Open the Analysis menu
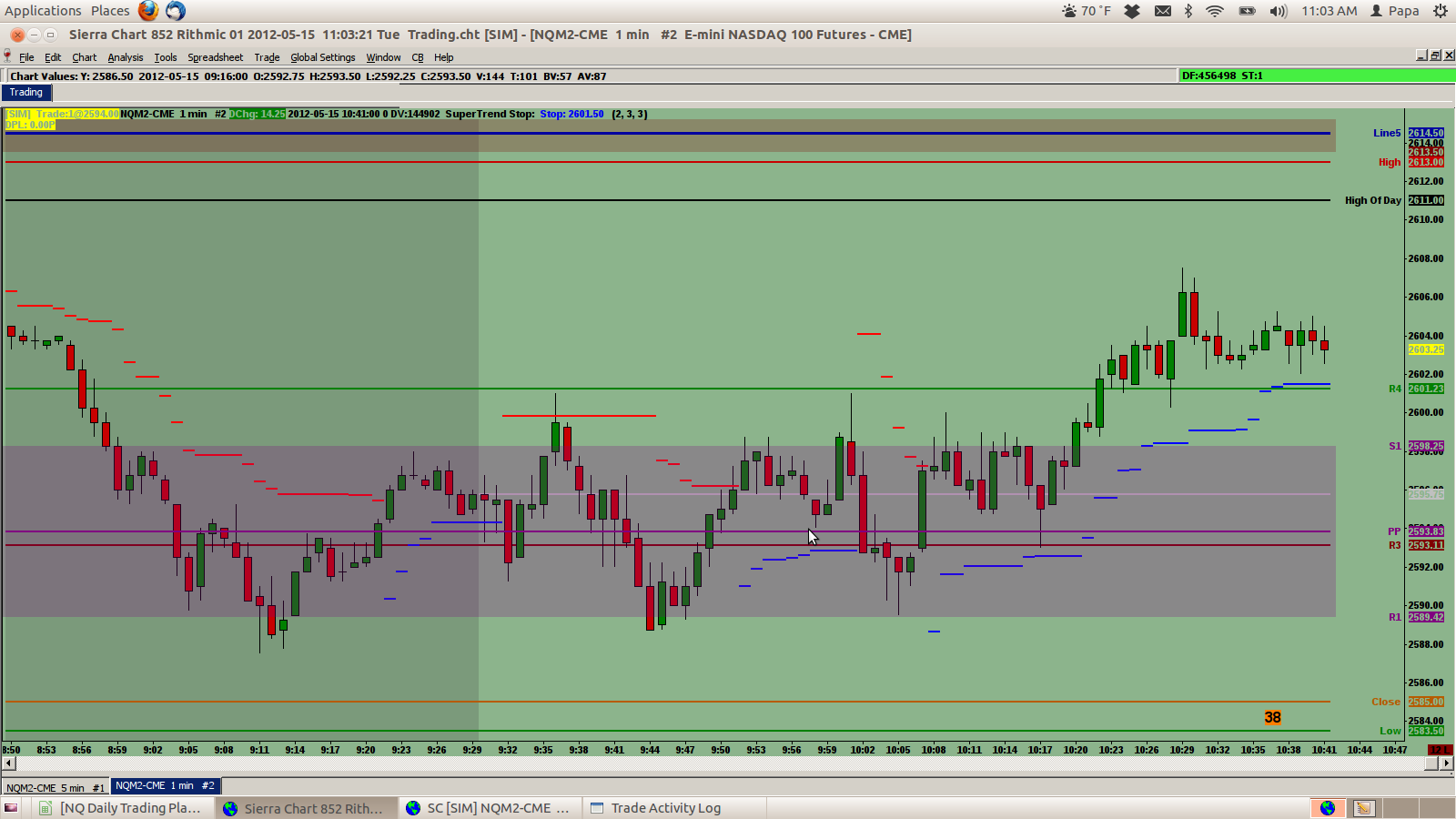 point(126,57)
